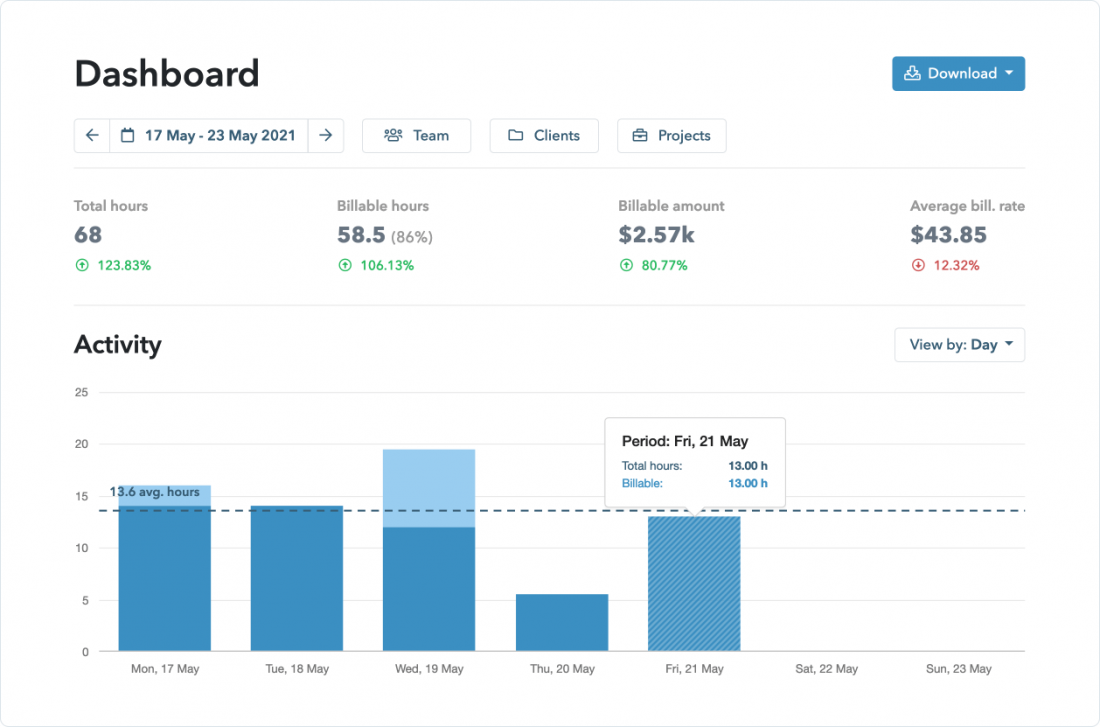The height and width of the screenshot is (727, 1100).
Task: Open the View by: Day dropdown
Action: click(959, 344)
